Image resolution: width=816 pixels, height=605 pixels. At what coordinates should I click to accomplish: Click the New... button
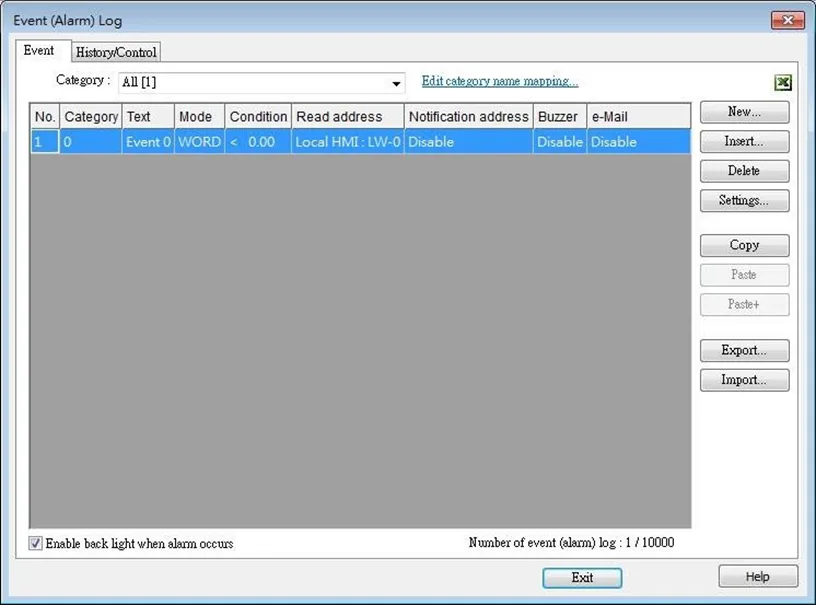(744, 112)
